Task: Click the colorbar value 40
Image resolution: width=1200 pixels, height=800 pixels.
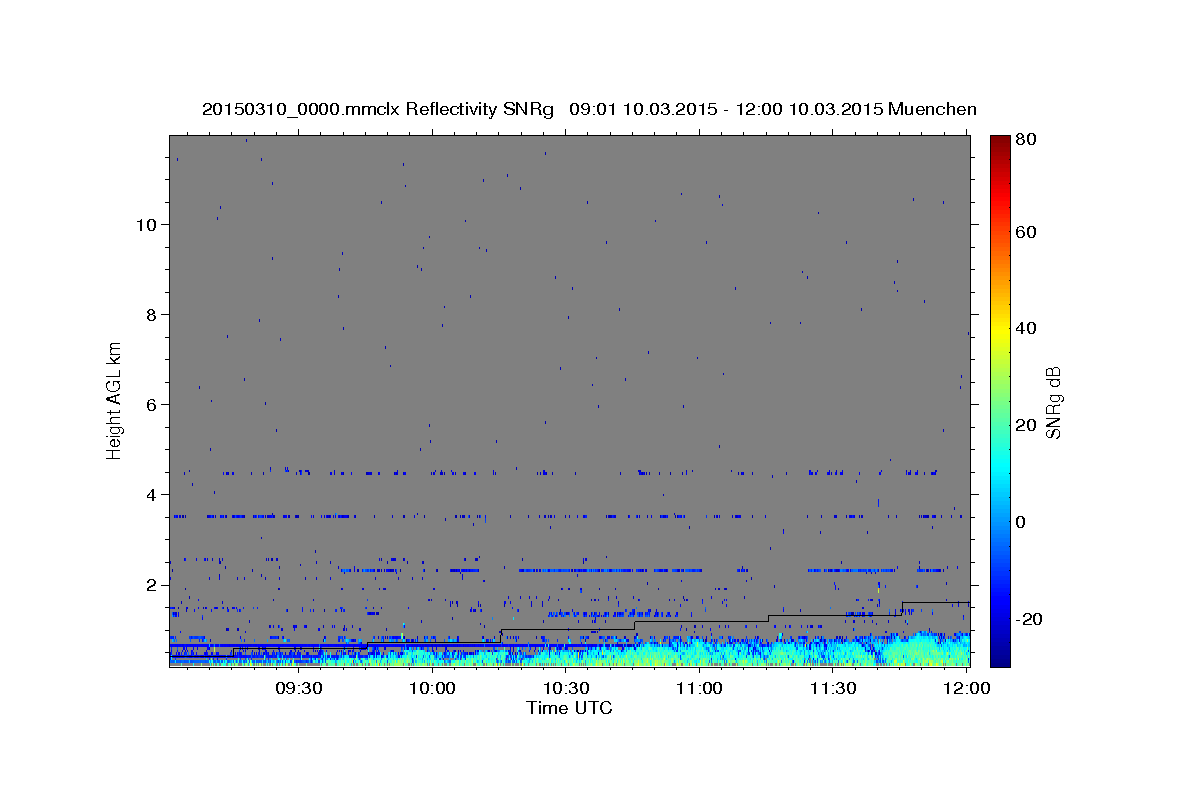Action: coord(1025,328)
